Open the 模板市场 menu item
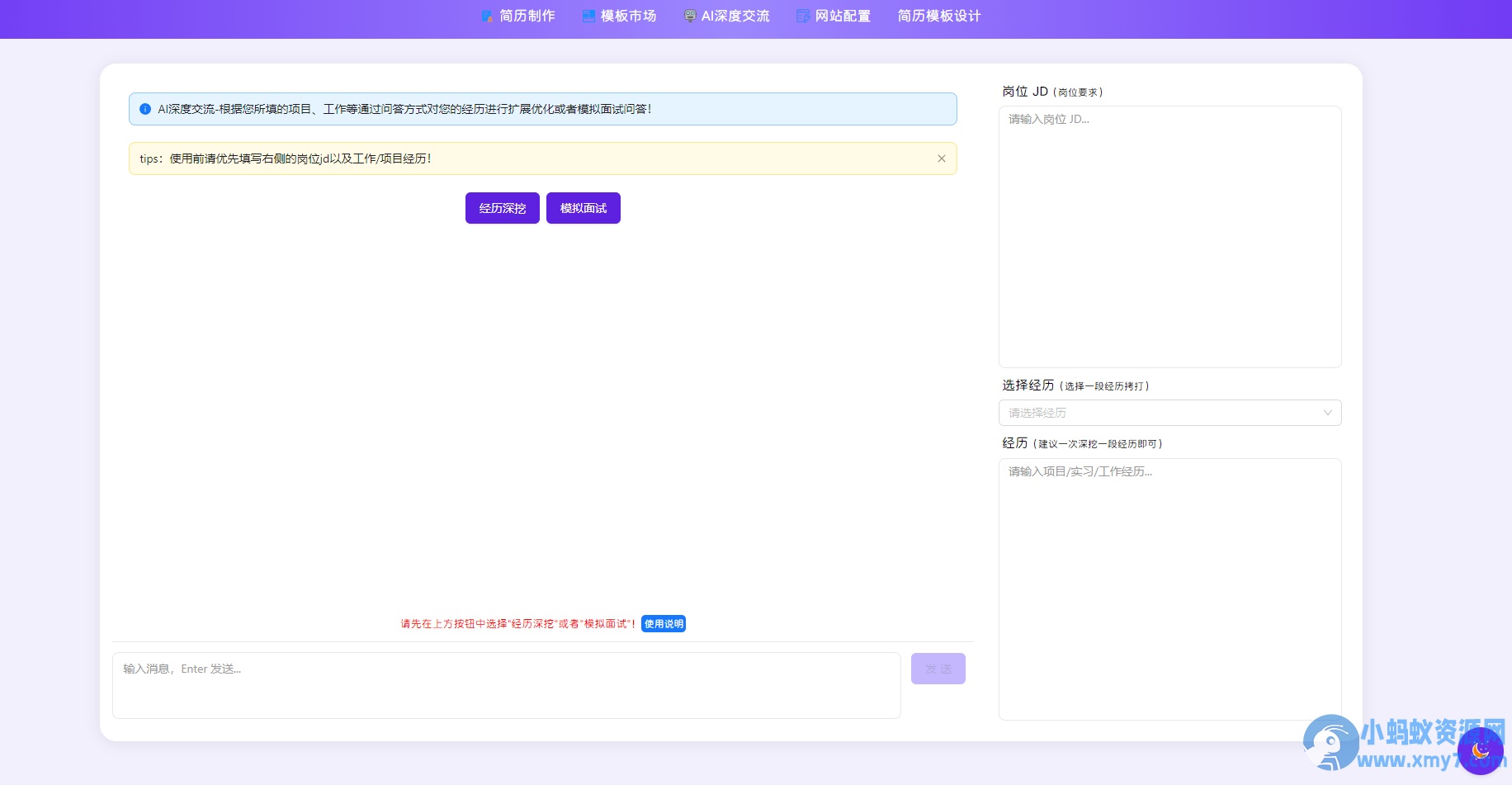This screenshot has width=1512, height=785. point(620,16)
